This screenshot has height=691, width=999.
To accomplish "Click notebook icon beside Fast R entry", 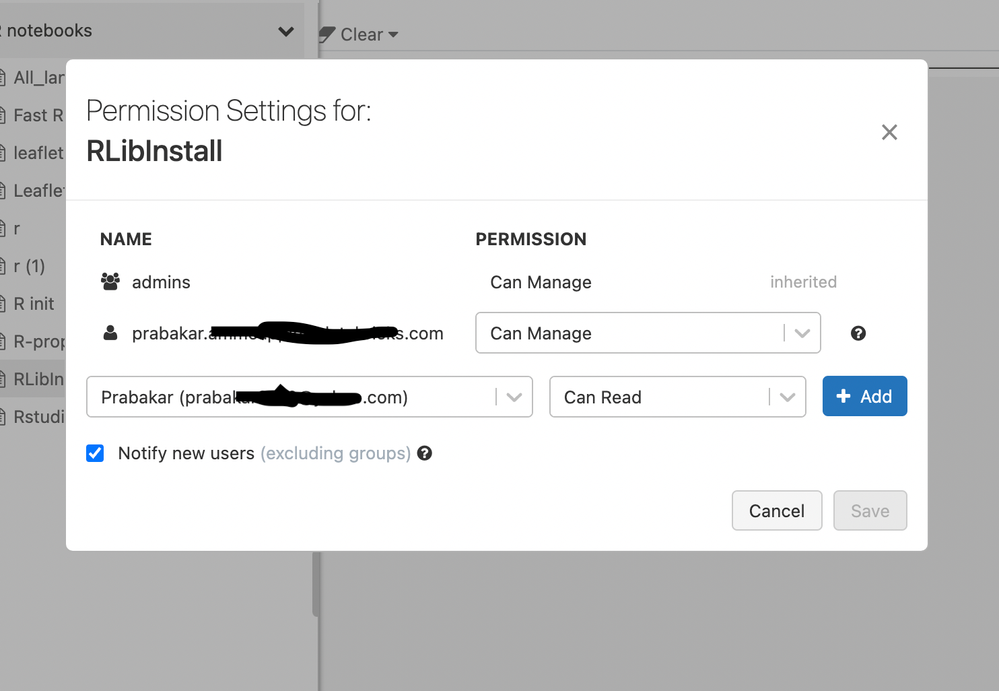I will pos(3,115).
